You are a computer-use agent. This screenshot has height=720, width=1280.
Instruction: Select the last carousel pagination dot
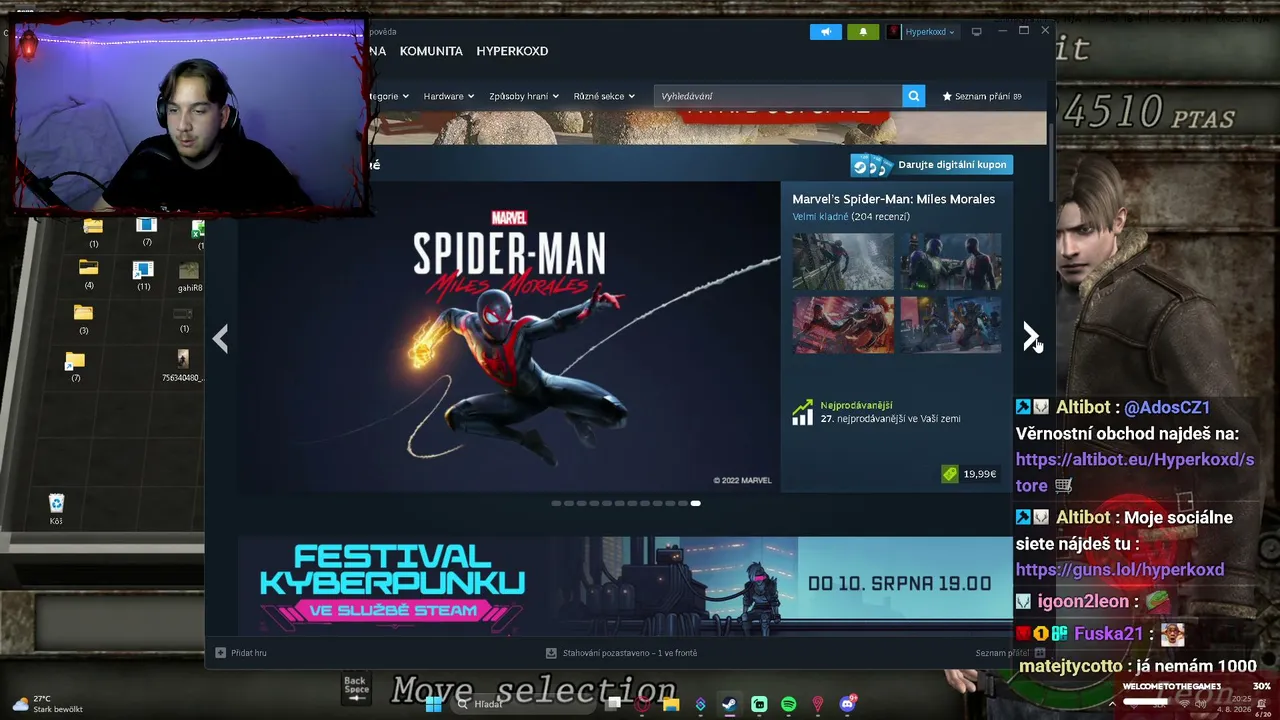click(x=696, y=504)
